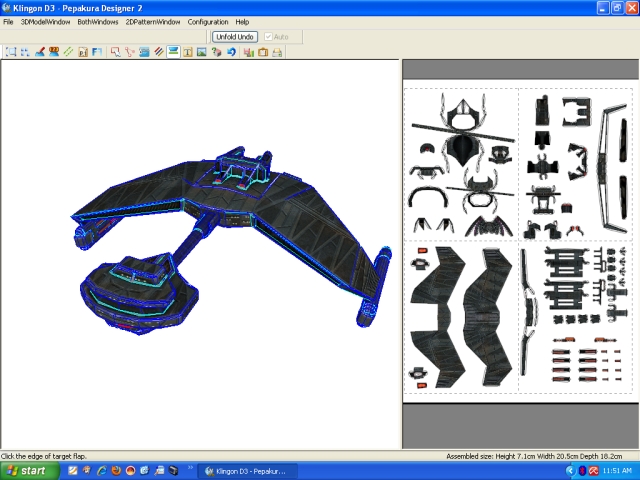The width and height of the screenshot is (640, 480).
Task: Open Firefox from quick launch
Action: 116,471
